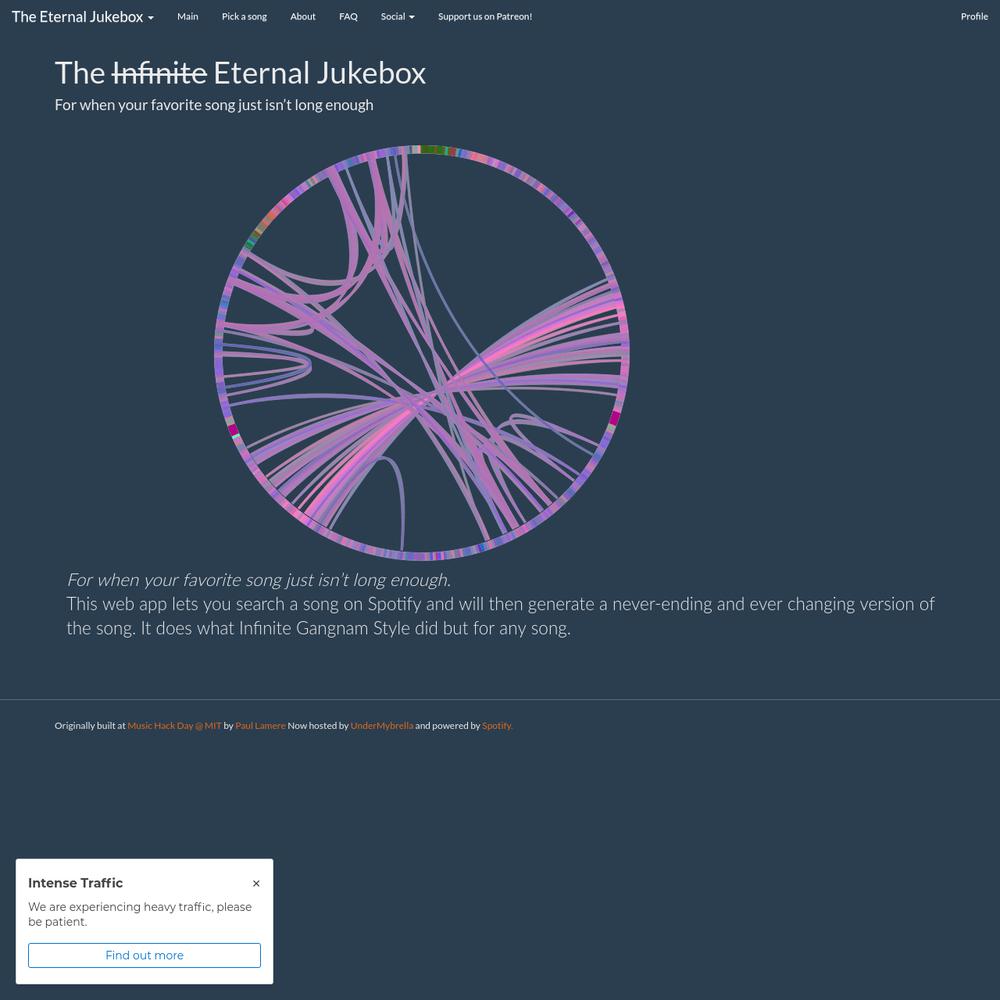Dismiss the Intense Traffic notification with X
The height and width of the screenshot is (1000, 1000).
click(256, 883)
